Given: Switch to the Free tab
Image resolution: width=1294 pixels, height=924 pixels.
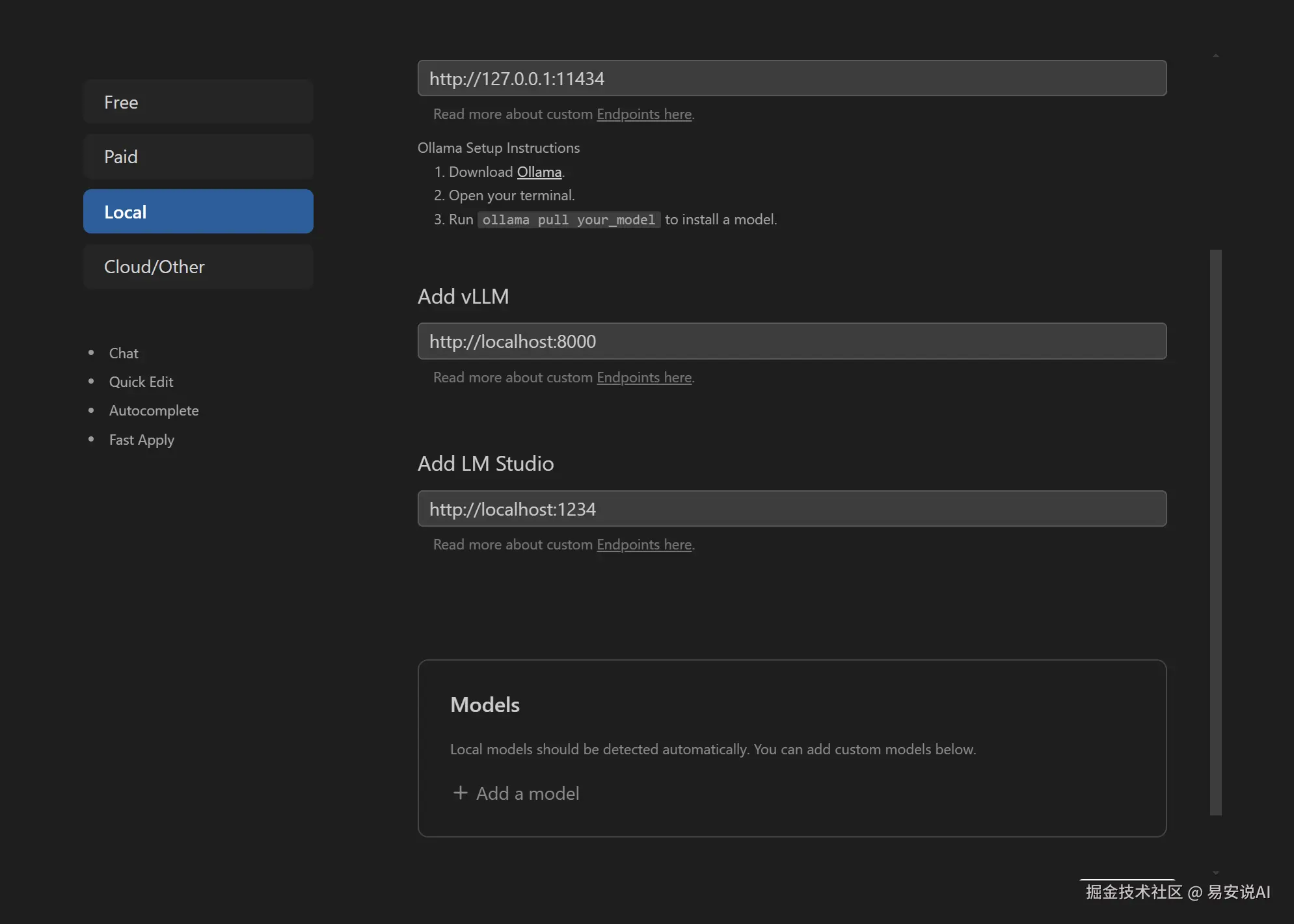Looking at the screenshot, I should pos(198,102).
